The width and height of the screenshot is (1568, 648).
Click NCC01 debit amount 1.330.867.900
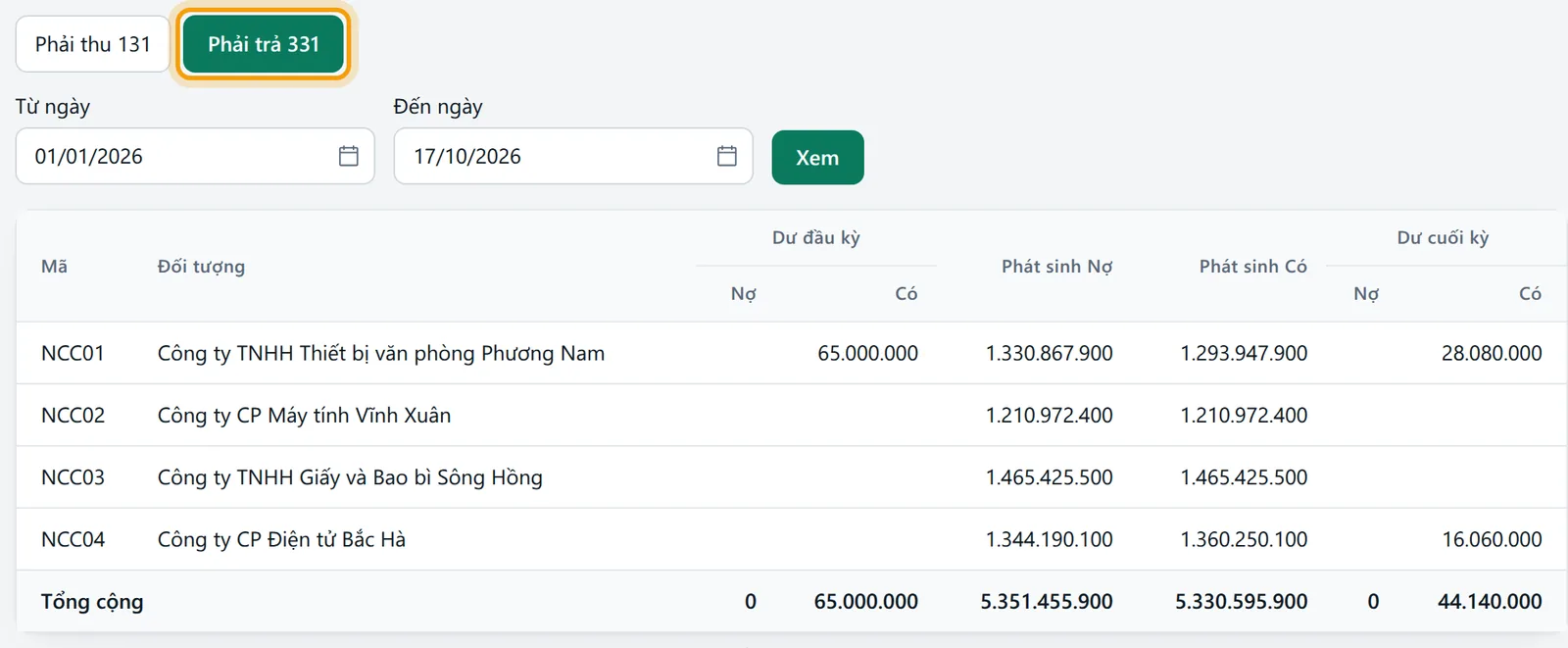[x=1049, y=353]
